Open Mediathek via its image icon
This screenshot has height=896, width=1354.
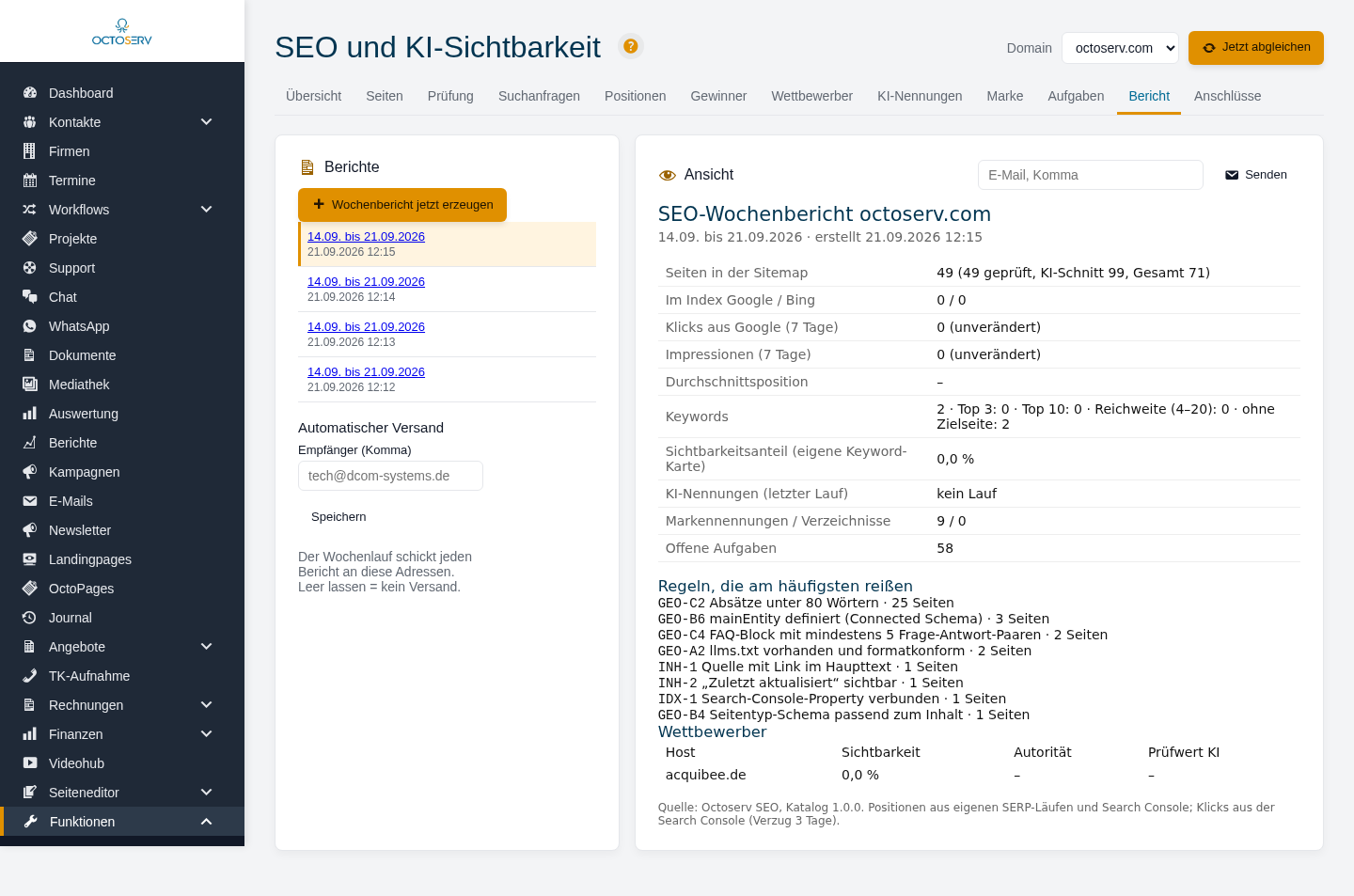30,385
